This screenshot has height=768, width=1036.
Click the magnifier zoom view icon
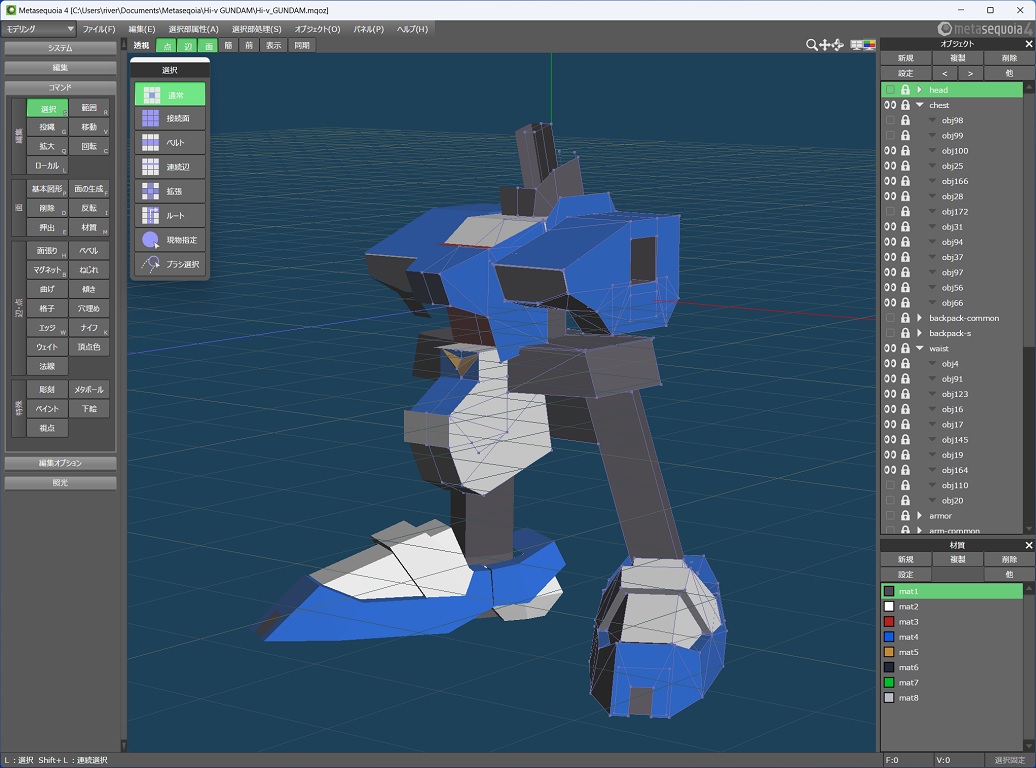[811, 45]
